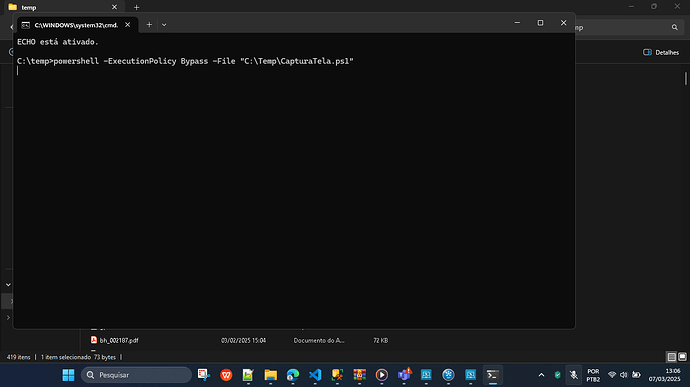Add a new File Explorer tab
The width and height of the screenshot is (690, 387).
tap(136, 7)
